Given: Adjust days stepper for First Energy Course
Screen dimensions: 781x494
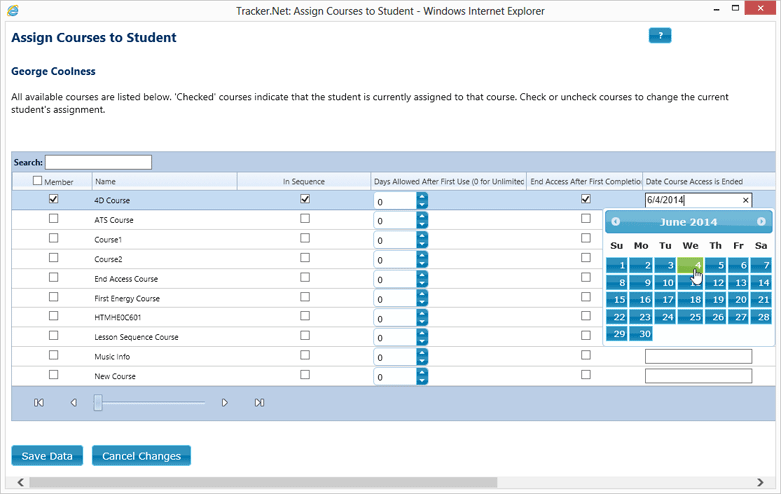Looking at the screenshot, I should coord(422,299).
